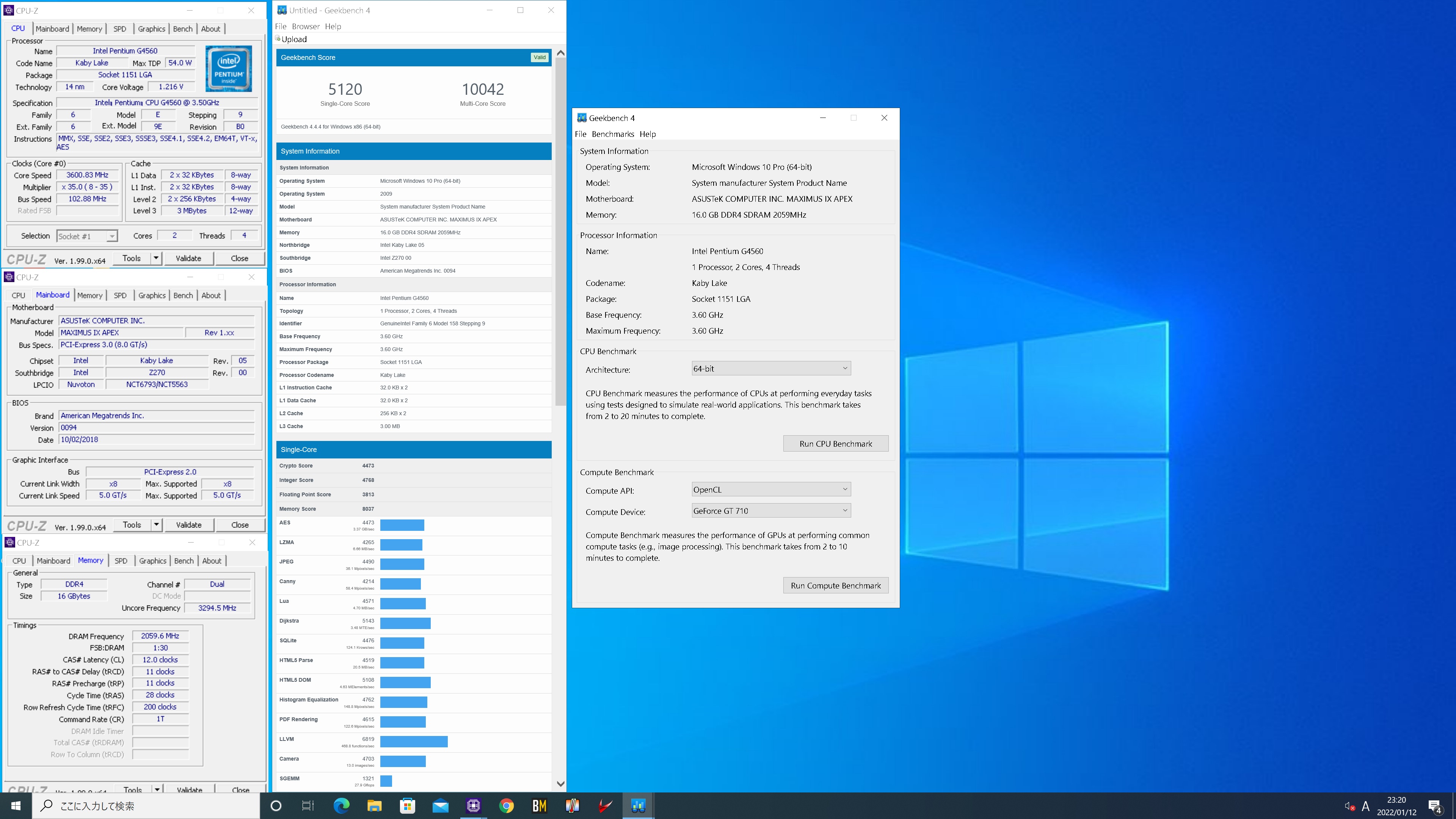Open the Architecture 64-bit dropdown
This screenshot has height=819, width=1456.
click(x=771, y=369)
